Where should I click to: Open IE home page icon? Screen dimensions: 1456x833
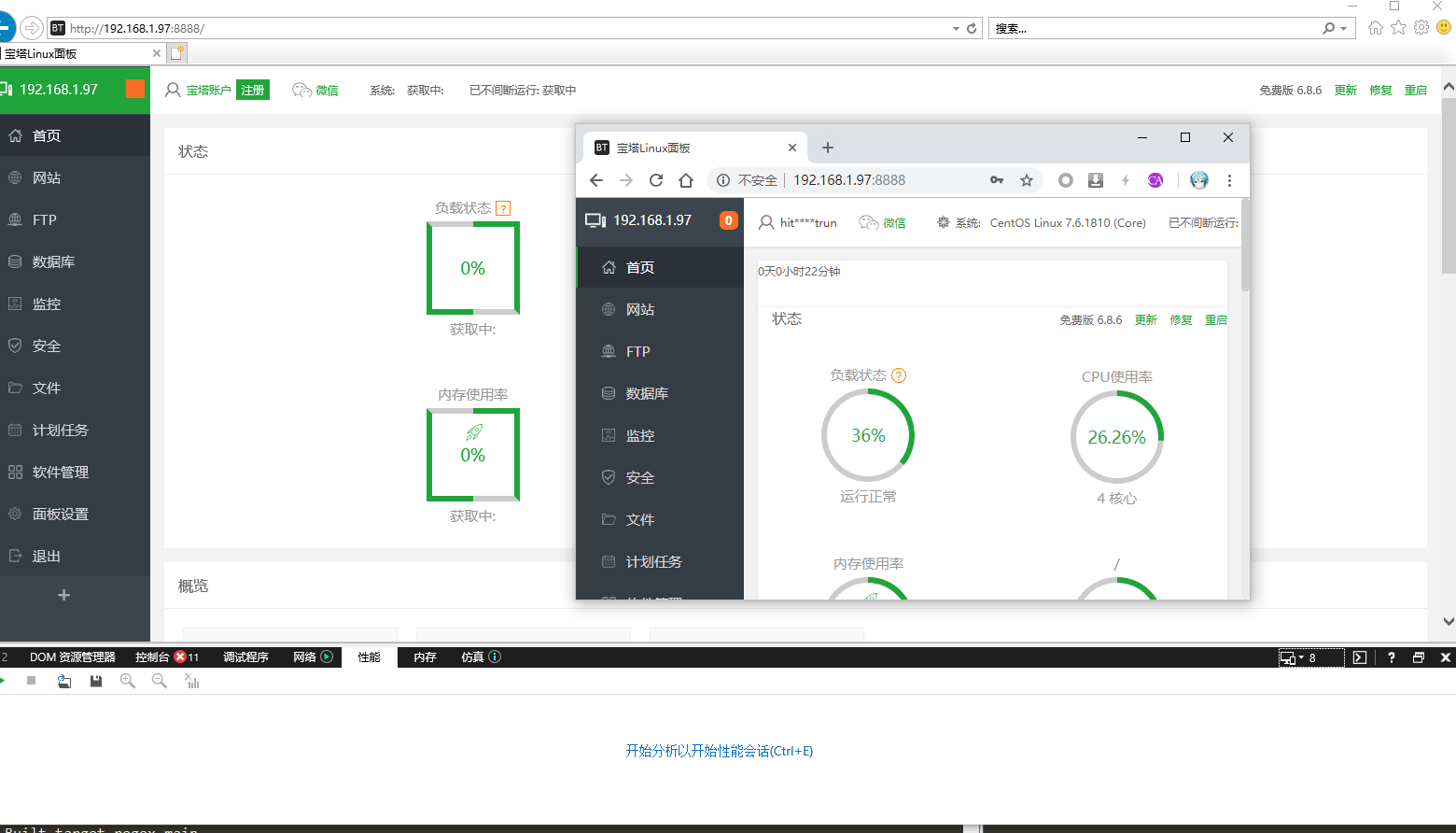tap(1375, 27)
